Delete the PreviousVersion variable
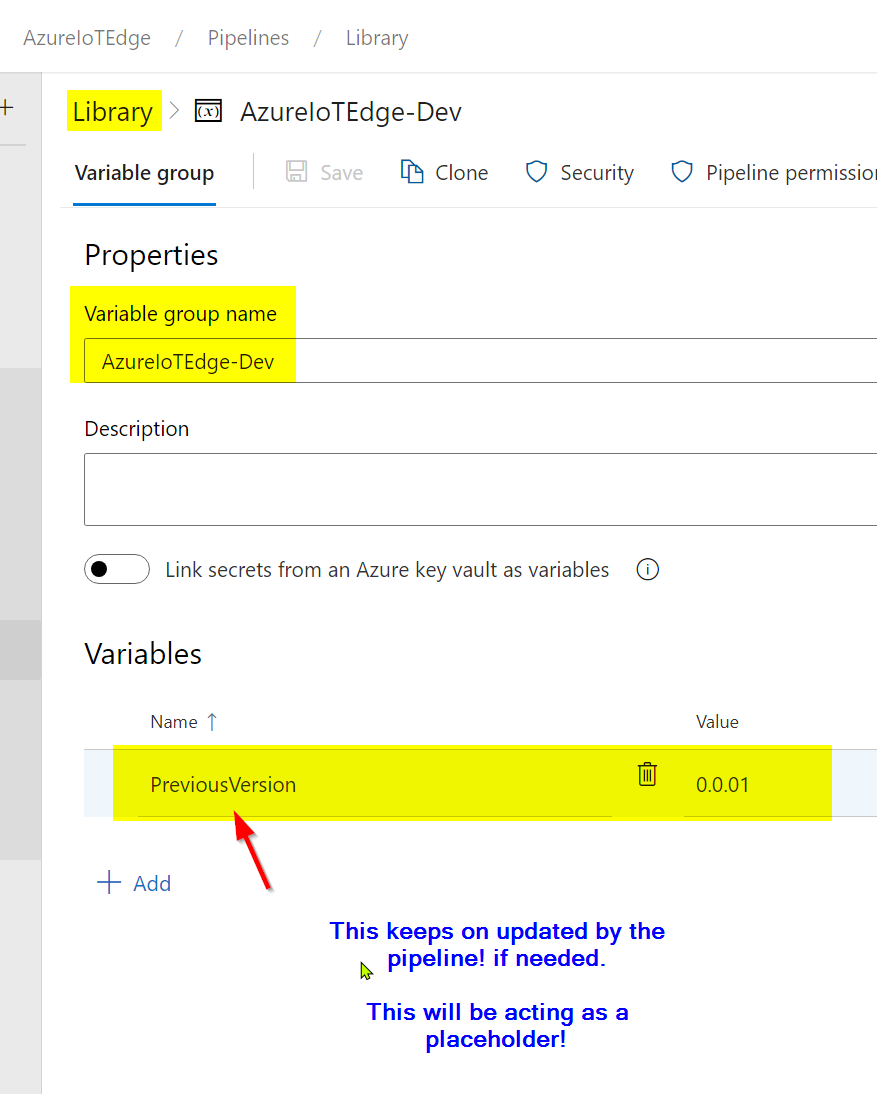Screen dimensions: 877x1094 pos(647,774)
